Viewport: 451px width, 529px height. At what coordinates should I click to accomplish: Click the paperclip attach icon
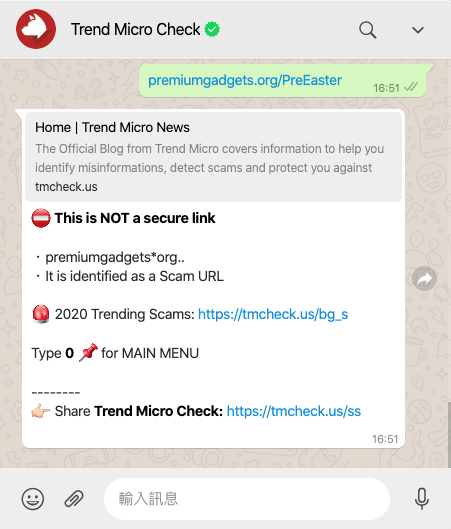(74, 499)
